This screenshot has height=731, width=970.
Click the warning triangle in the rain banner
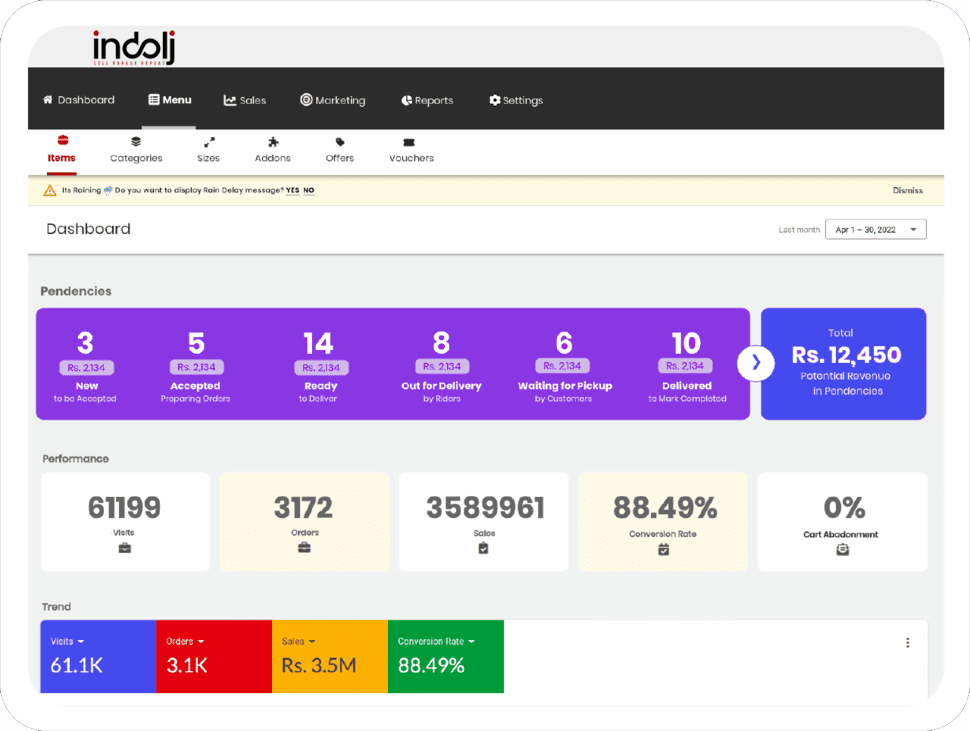(46, 189)
